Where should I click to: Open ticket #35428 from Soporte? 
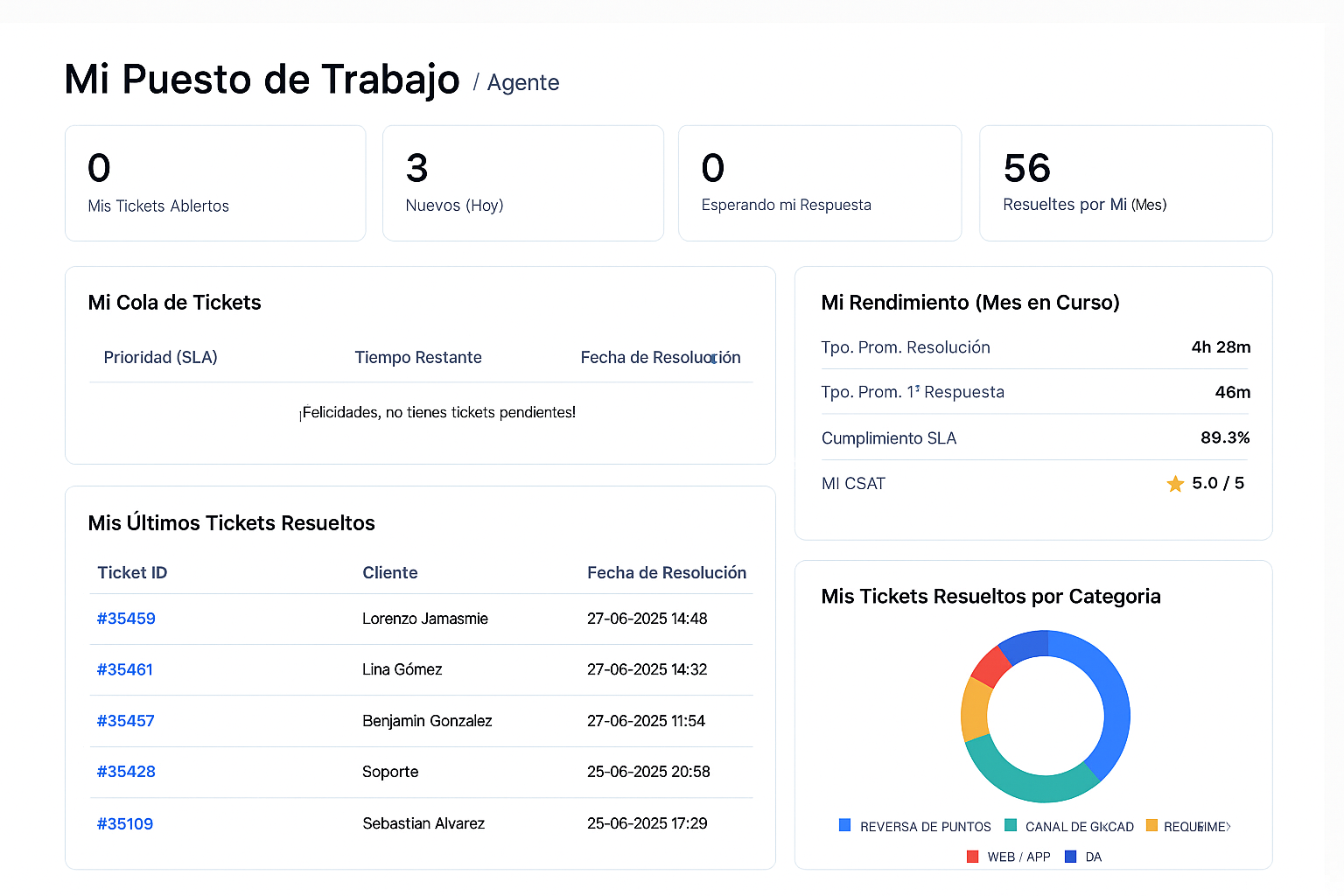pos(126,772)
